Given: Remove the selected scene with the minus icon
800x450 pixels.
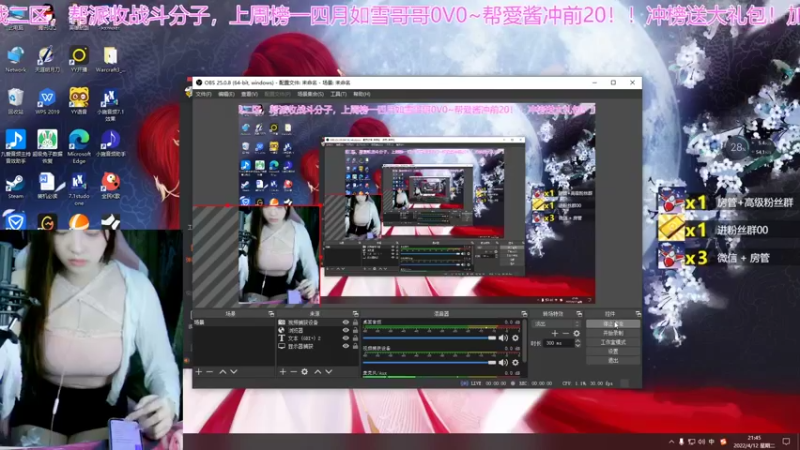Looking at the screenshot, I should [x=210, y=372].
